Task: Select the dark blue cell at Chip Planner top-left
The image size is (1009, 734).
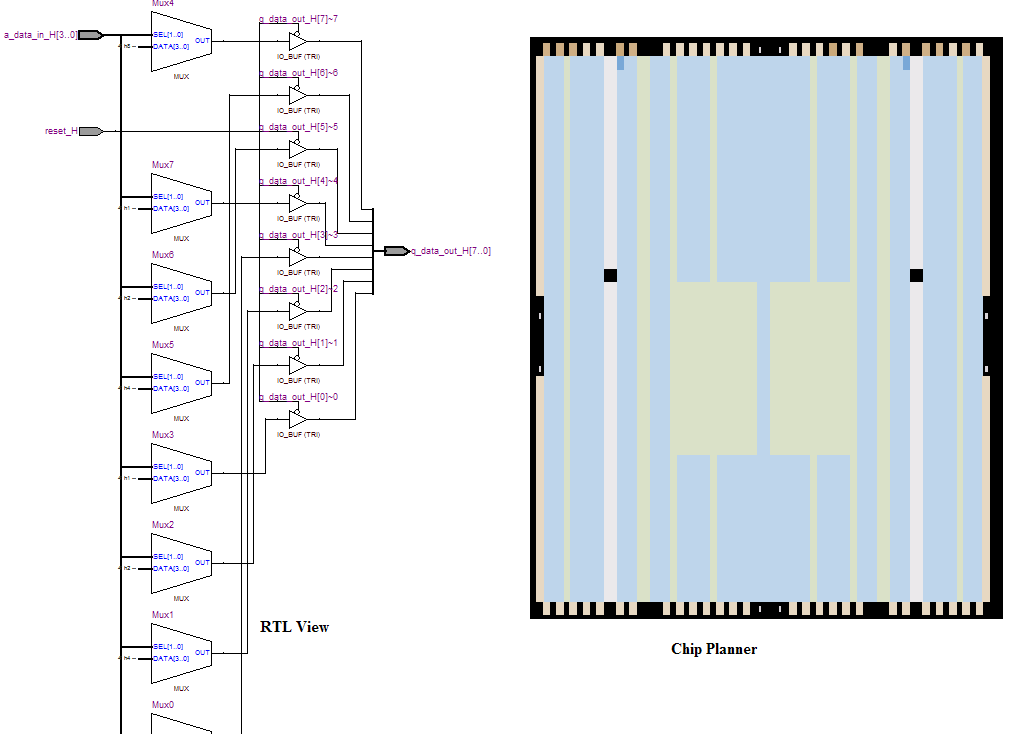Action: point(620,63)
